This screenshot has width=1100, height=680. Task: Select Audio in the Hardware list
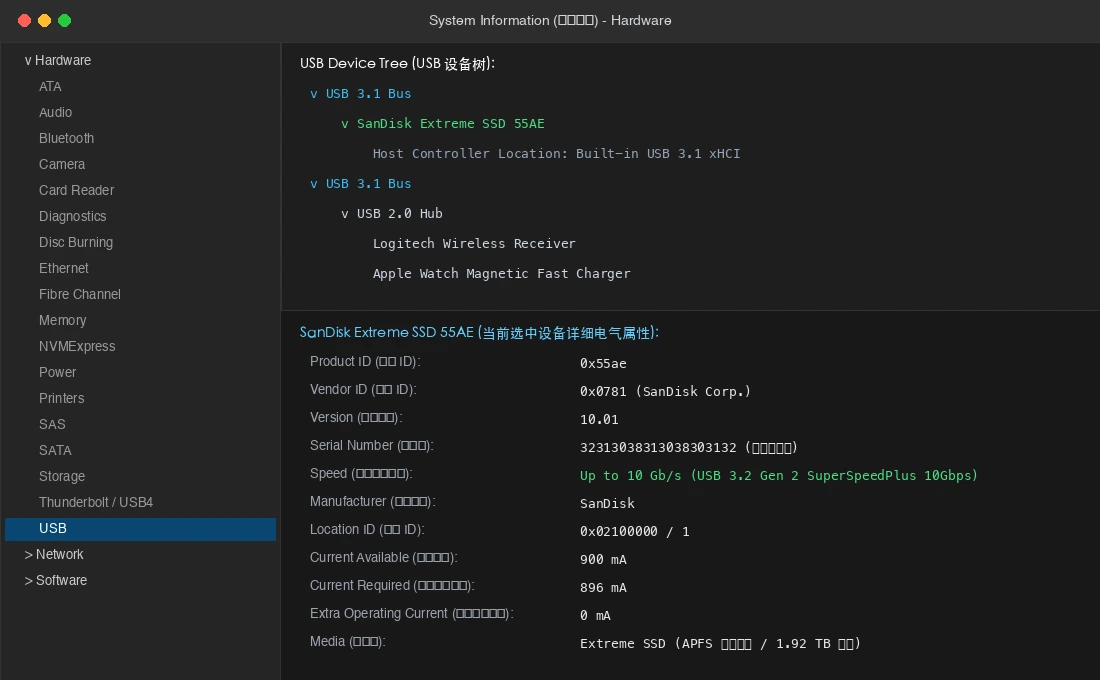click(55, 112)
